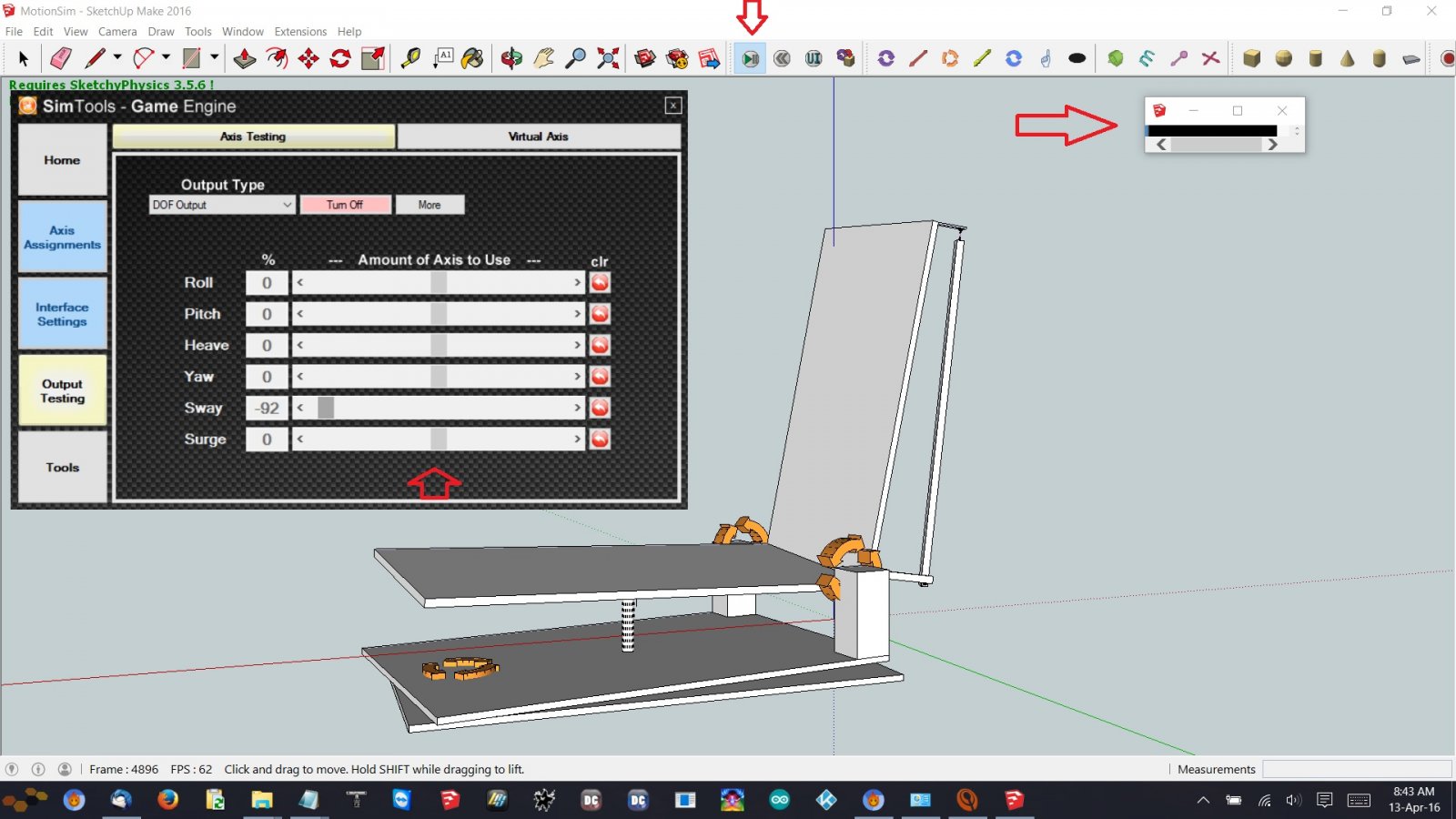This screenshot has height=819, width=1456.
Task: Open the Extensions menu
Action: [300, 32]
